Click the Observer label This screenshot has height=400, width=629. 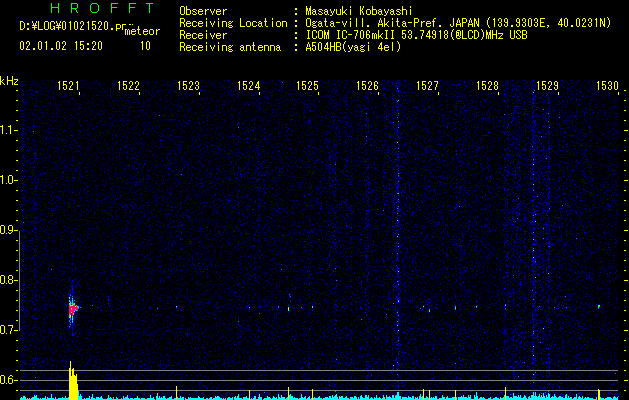[x=203, y=11]
